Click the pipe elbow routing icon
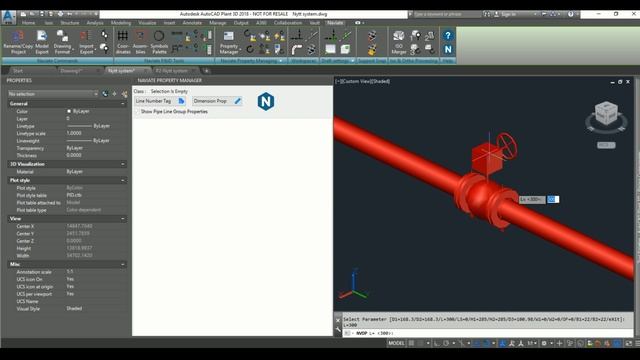This screenshot has height=360, width=640. (297, 49)
